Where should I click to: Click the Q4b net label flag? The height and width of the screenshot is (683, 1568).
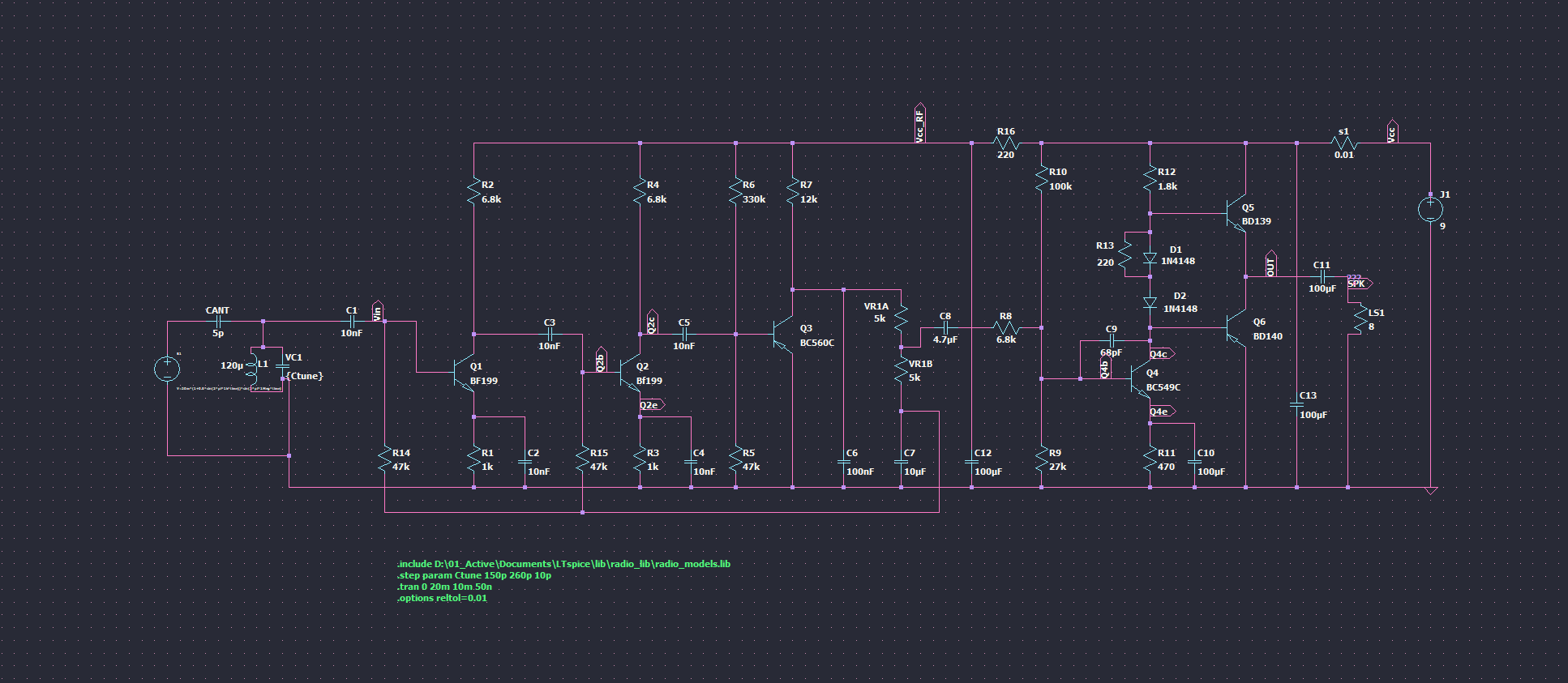[x=1105, y=368]
